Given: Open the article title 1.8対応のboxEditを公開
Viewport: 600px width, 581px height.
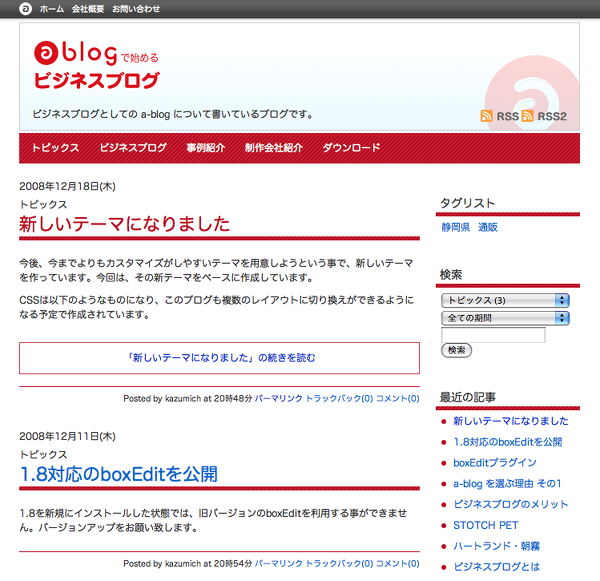Looking at the screenshot, I should (119, 474).
